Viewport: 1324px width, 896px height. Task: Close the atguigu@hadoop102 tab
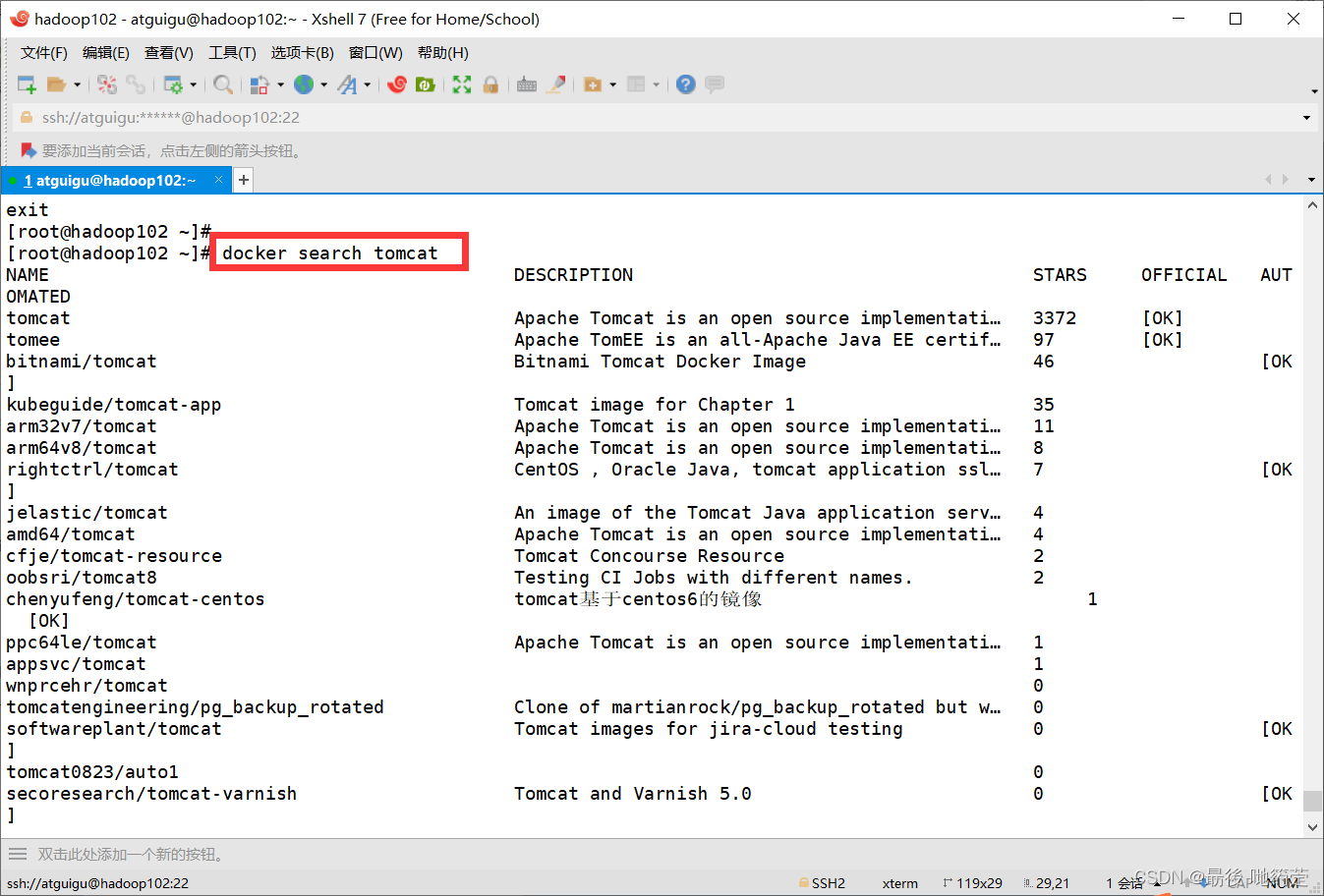[x=219, y=180]
